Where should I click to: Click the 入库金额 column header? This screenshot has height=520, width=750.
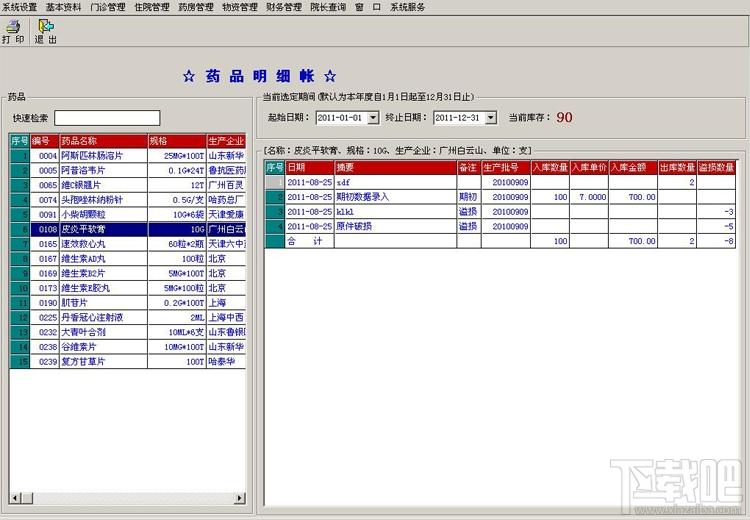(633, 167)
